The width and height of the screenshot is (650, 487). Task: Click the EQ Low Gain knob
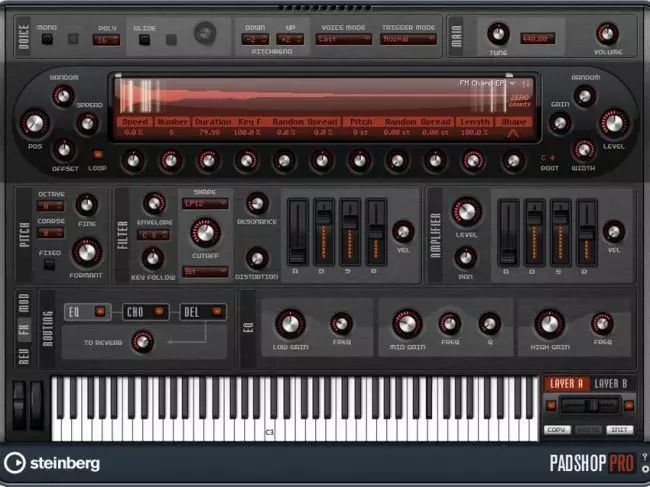290,322
